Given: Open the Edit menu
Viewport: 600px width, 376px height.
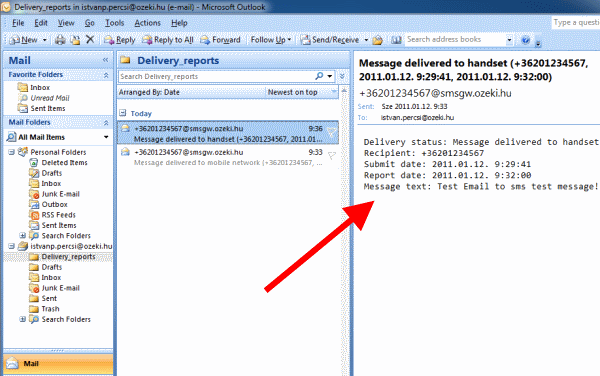Looking at the screenshot, I should tap(41, 23).
